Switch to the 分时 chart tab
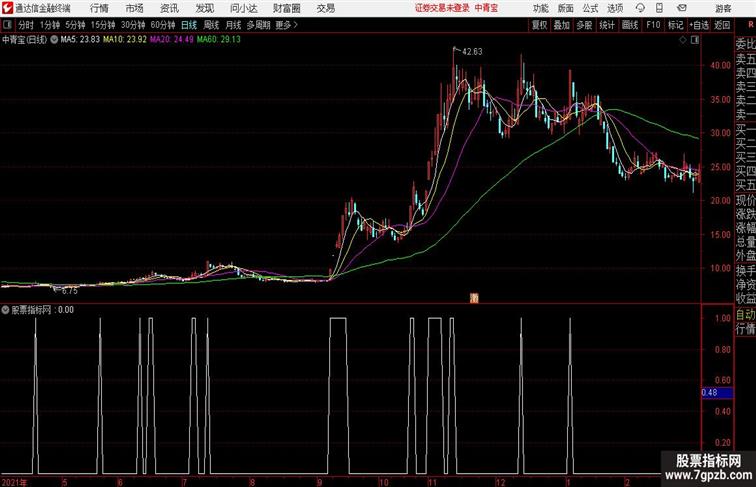756x487 pixels. [x=26, y=25]
